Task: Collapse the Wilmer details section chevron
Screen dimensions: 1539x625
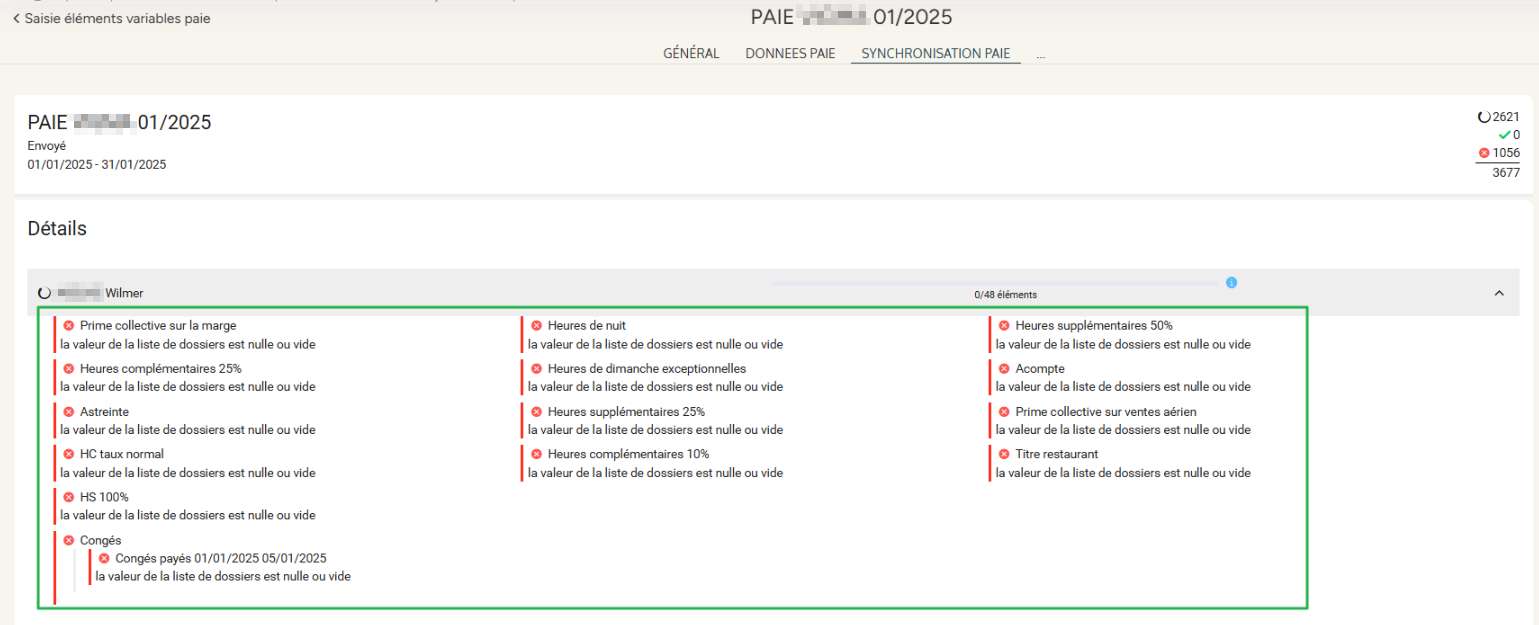Action: click(x=1499, y=293)
